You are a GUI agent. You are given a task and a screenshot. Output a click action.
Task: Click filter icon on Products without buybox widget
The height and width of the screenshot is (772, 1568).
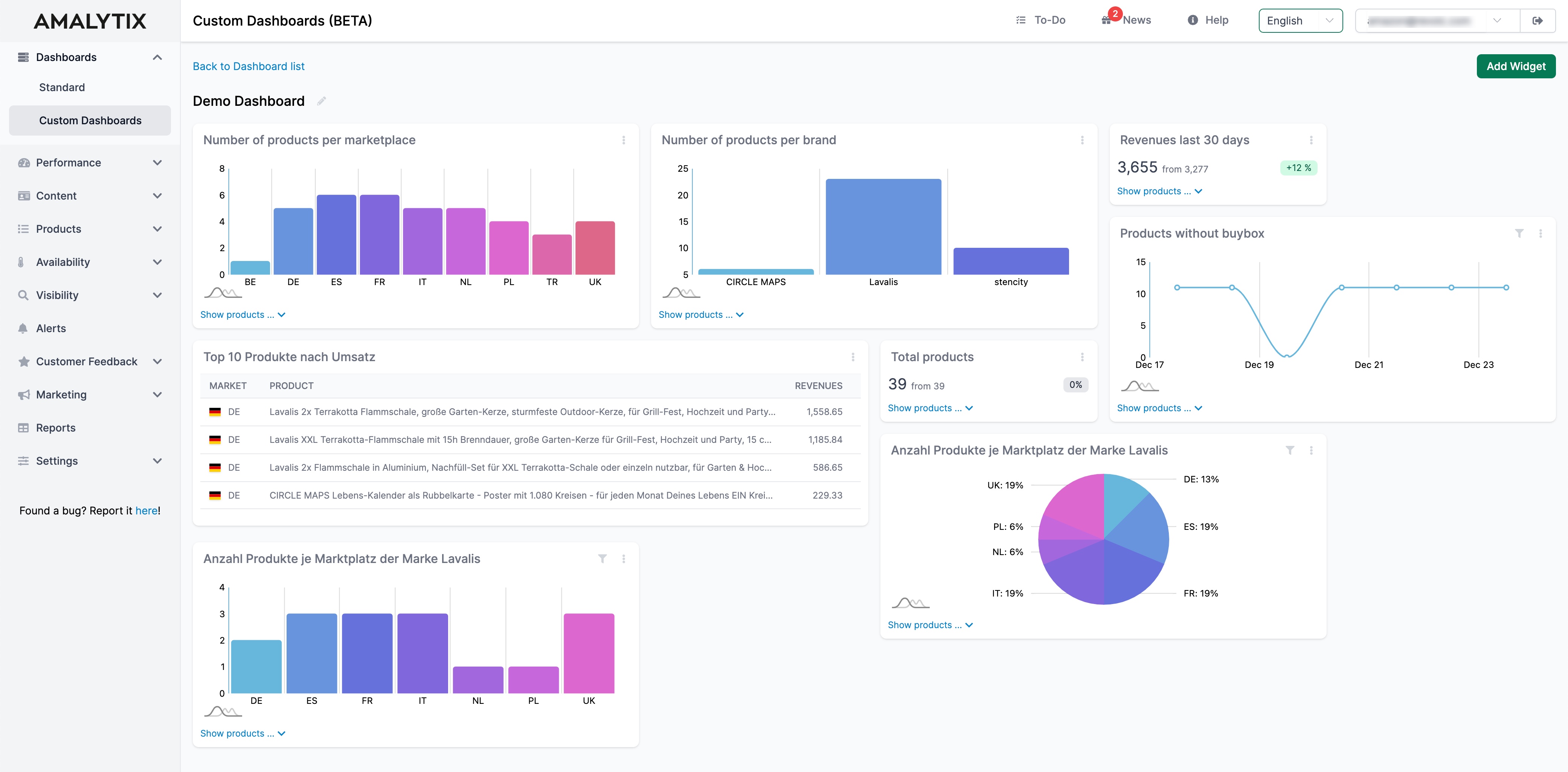pyautogui.click(x=1519, y=233)
